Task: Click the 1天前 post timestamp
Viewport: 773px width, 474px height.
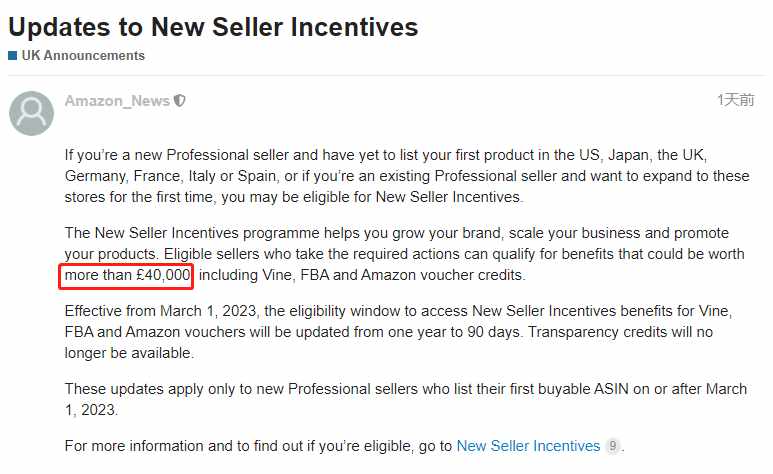Action: (736, 100)
